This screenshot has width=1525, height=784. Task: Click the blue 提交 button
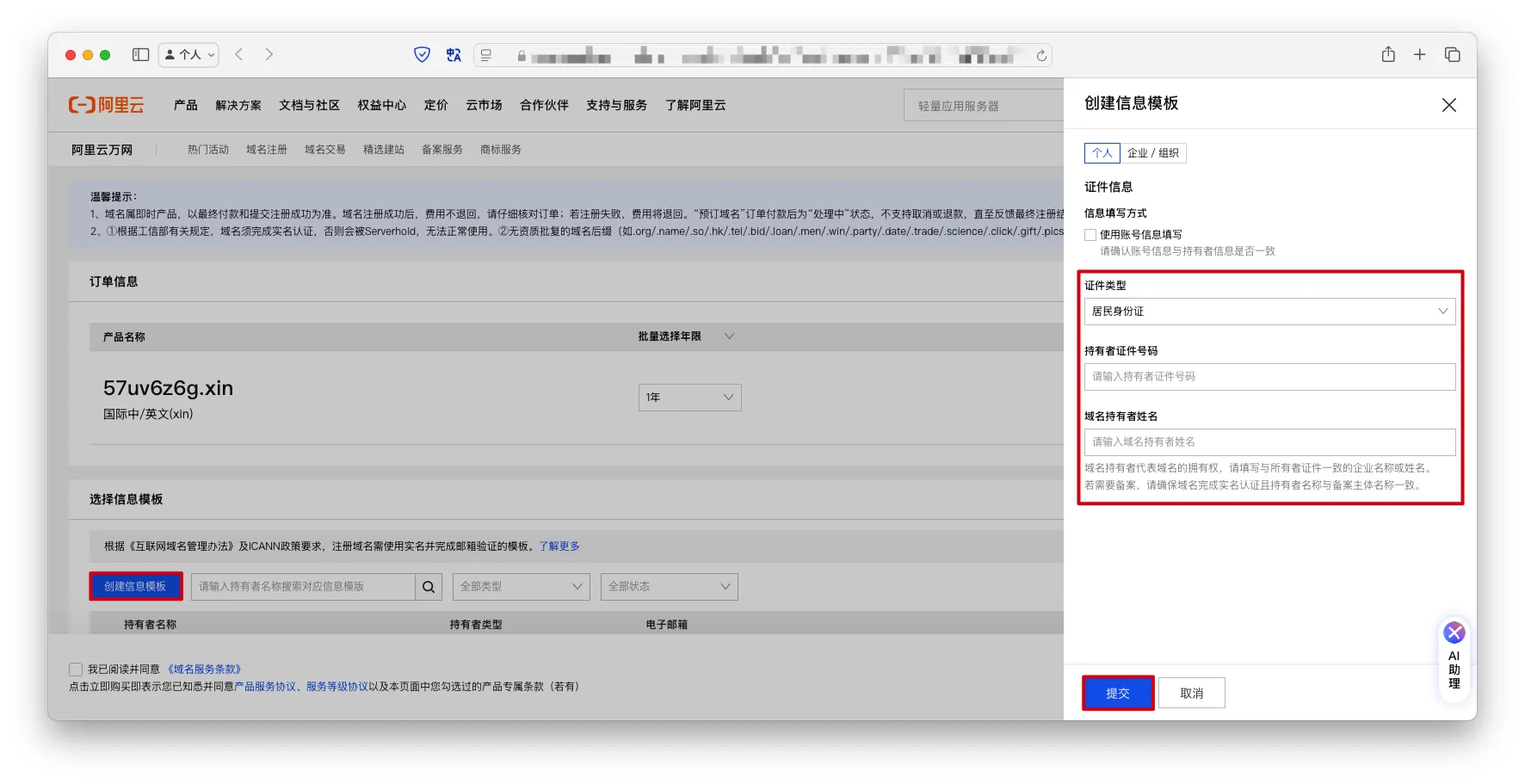(x=1117, y=693)
